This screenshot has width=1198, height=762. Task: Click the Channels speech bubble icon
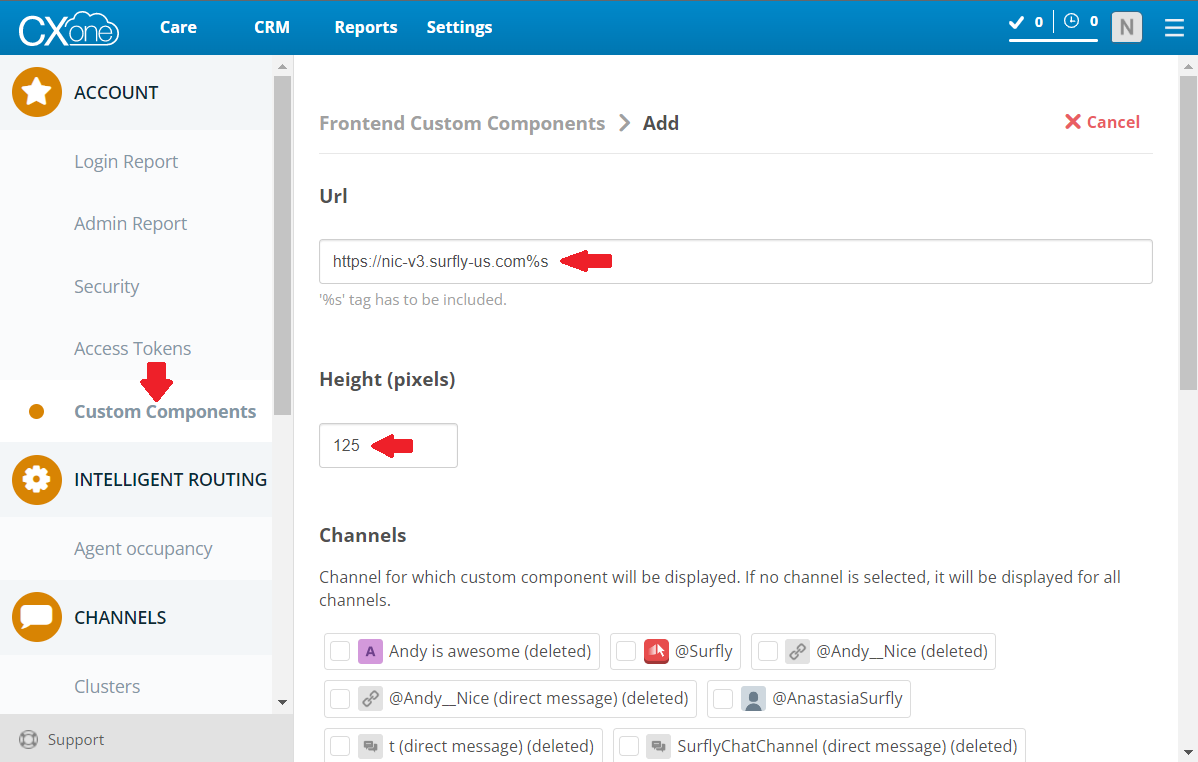pos(37,617)
